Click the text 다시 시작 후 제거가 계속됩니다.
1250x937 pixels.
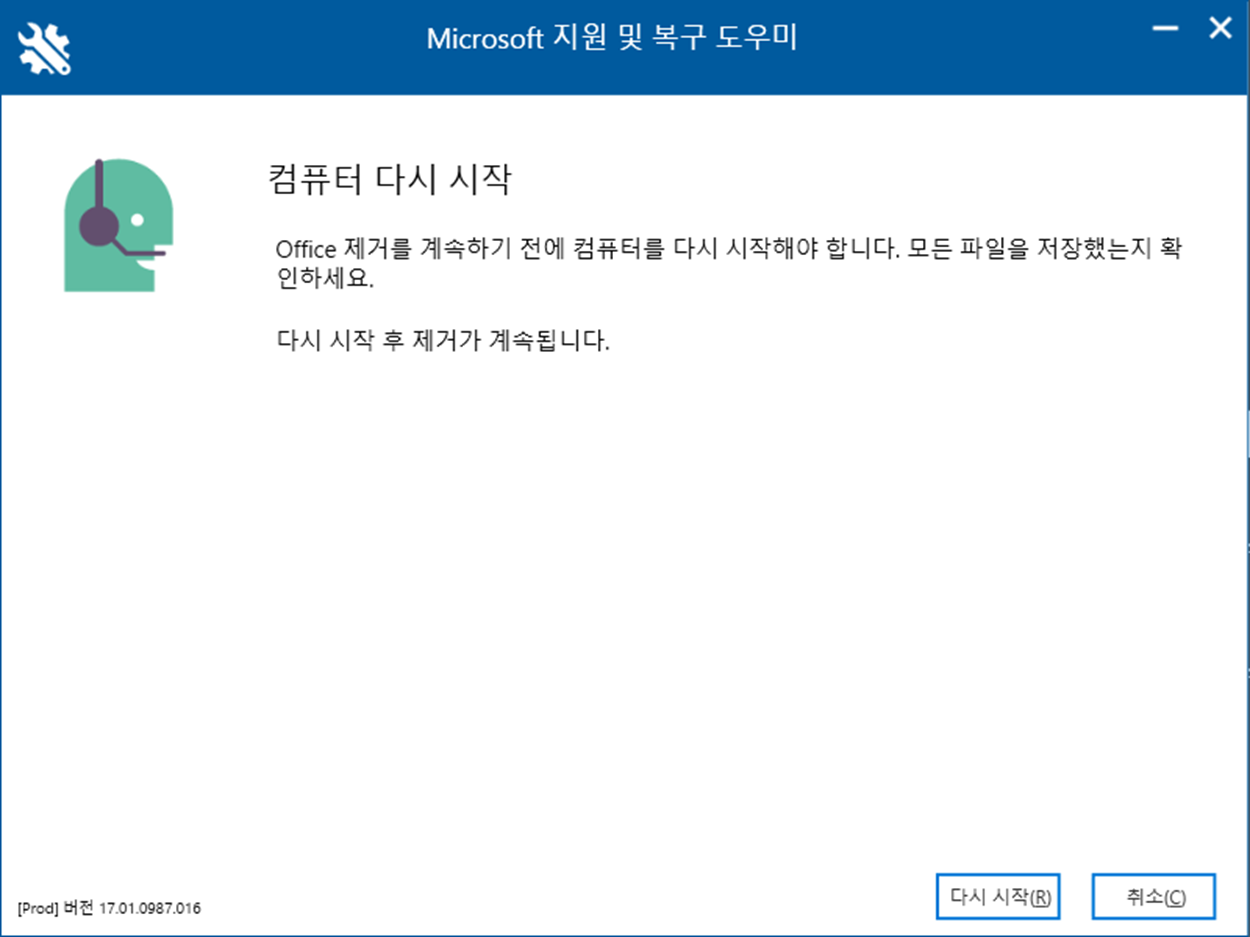(443, 340)
